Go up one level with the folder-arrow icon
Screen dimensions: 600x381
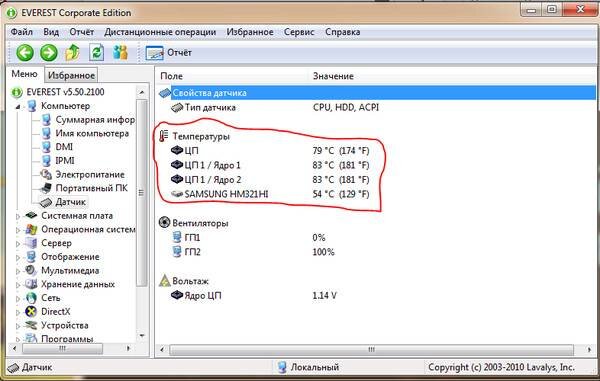point(73,52)
